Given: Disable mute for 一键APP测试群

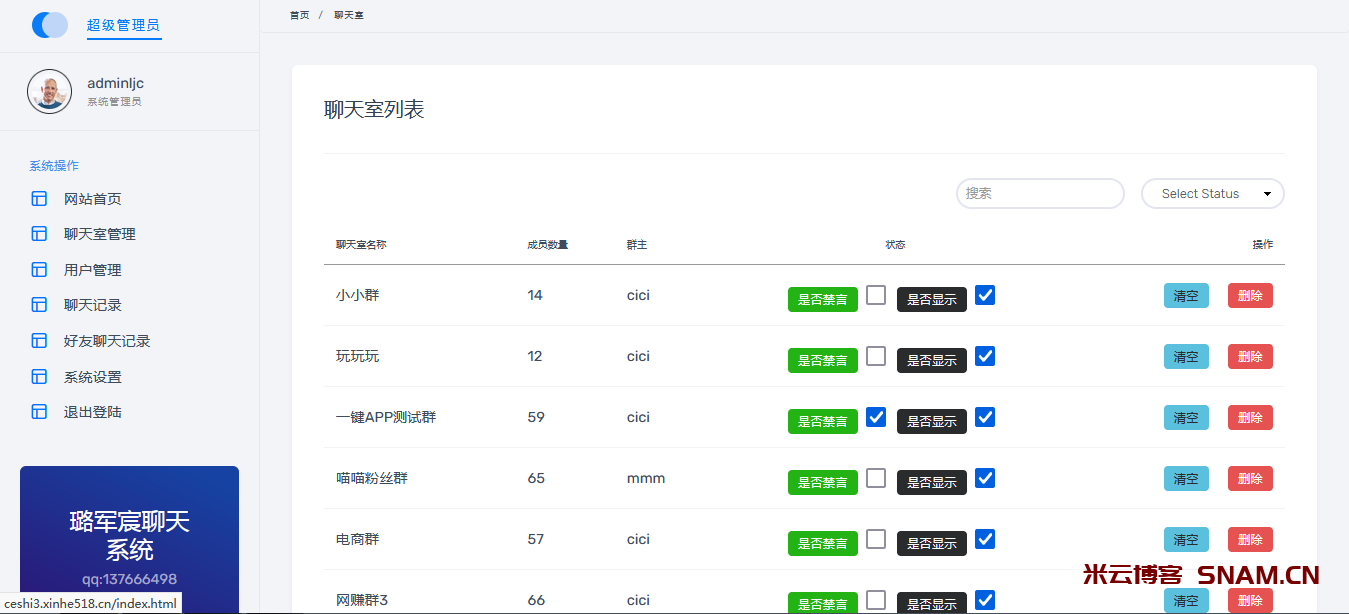Looking at the screenshot, I should [876, 420].
